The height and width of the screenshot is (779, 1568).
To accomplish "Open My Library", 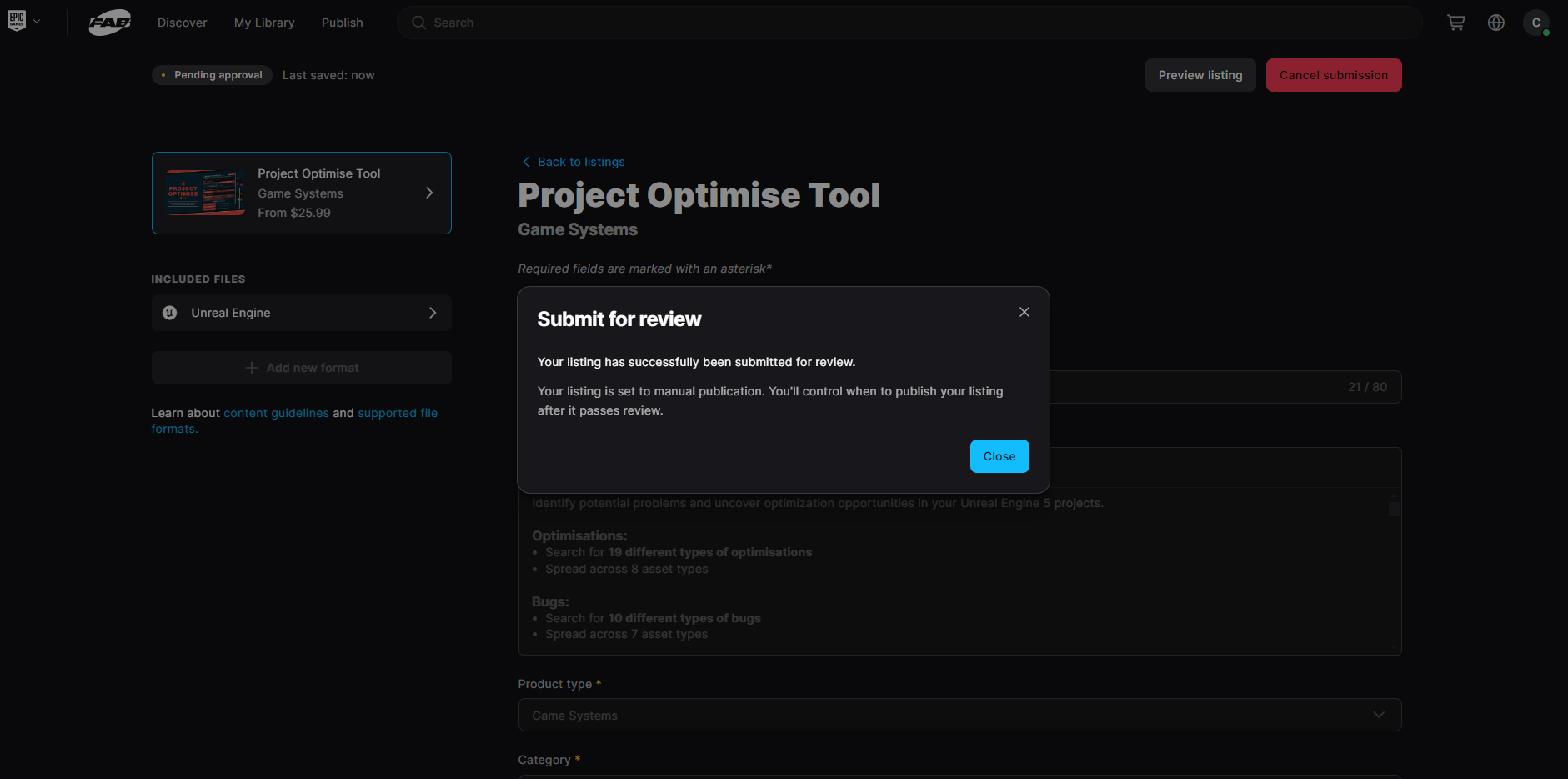I will pos(264,23).
